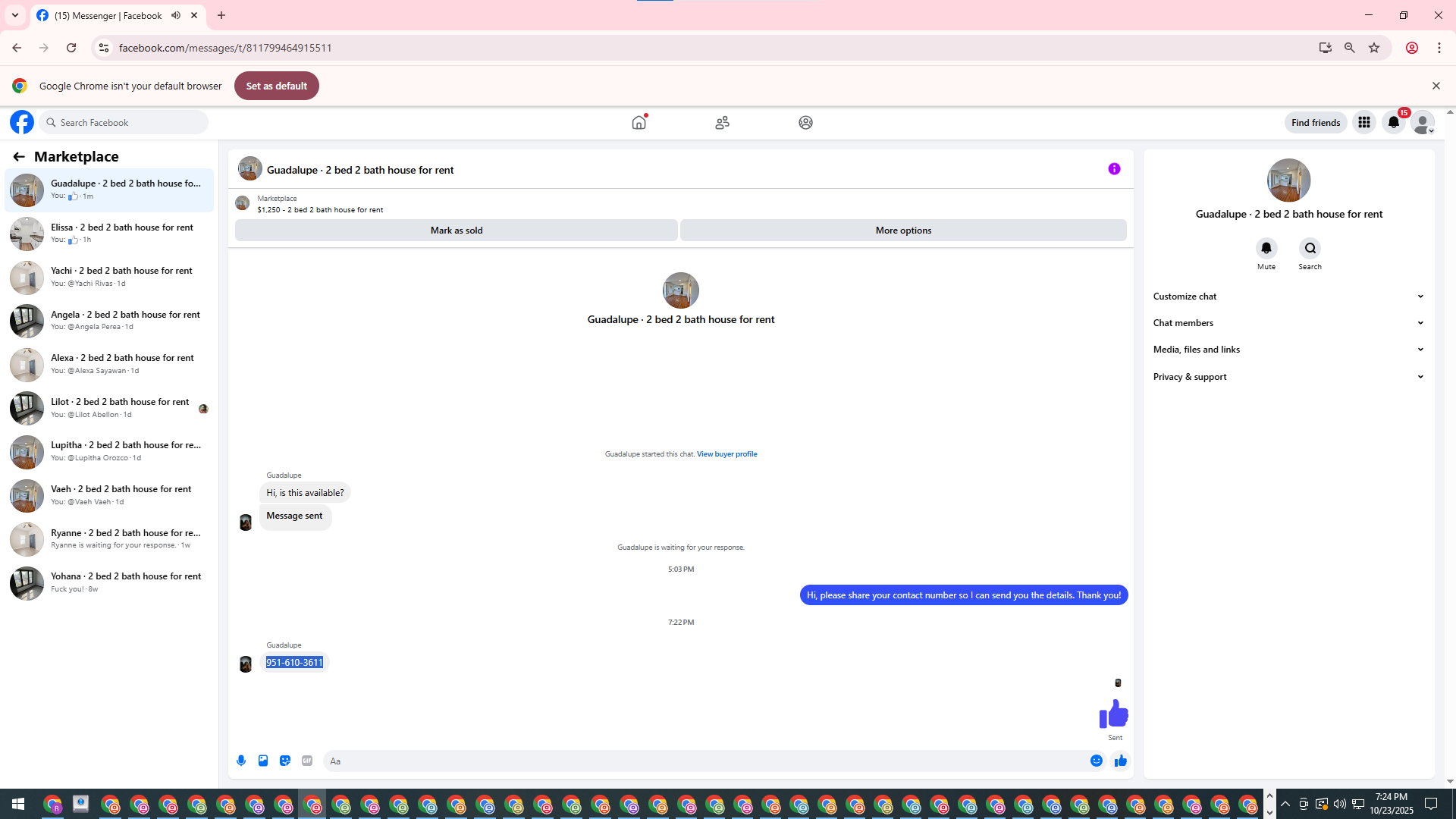This screenshot has width=1456, height=819.
Task: Attach a file with the image icon
Action: coord(263,761)
